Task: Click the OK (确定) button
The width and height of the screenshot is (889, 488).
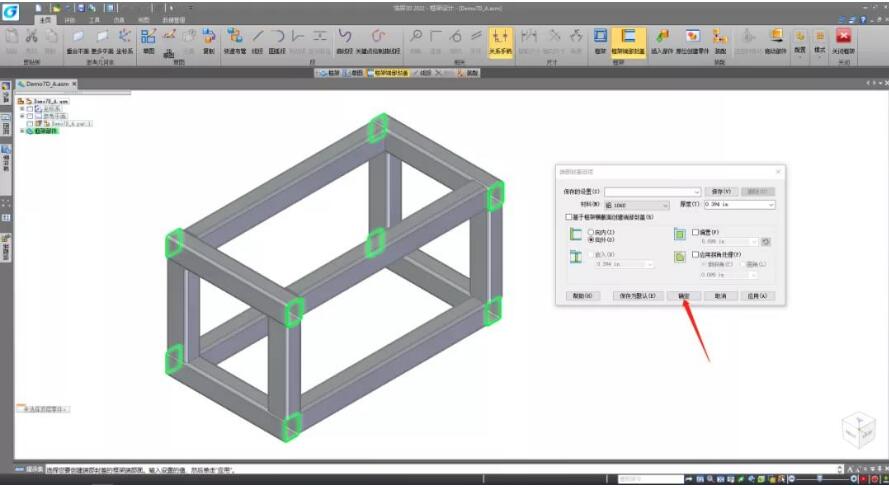Action: click(x=684, y=296)
